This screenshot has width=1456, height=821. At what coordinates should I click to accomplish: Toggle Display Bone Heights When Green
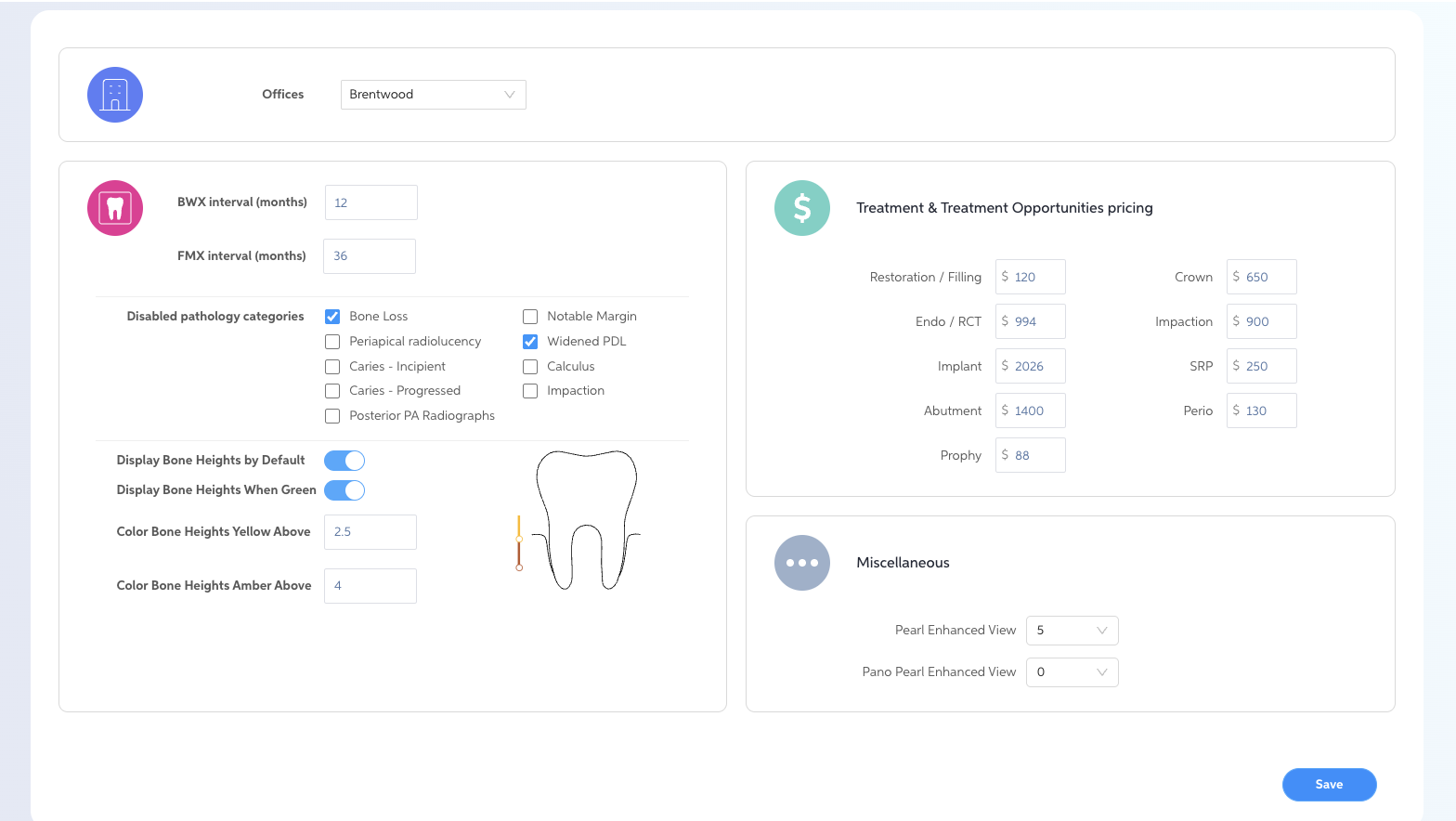344,490
